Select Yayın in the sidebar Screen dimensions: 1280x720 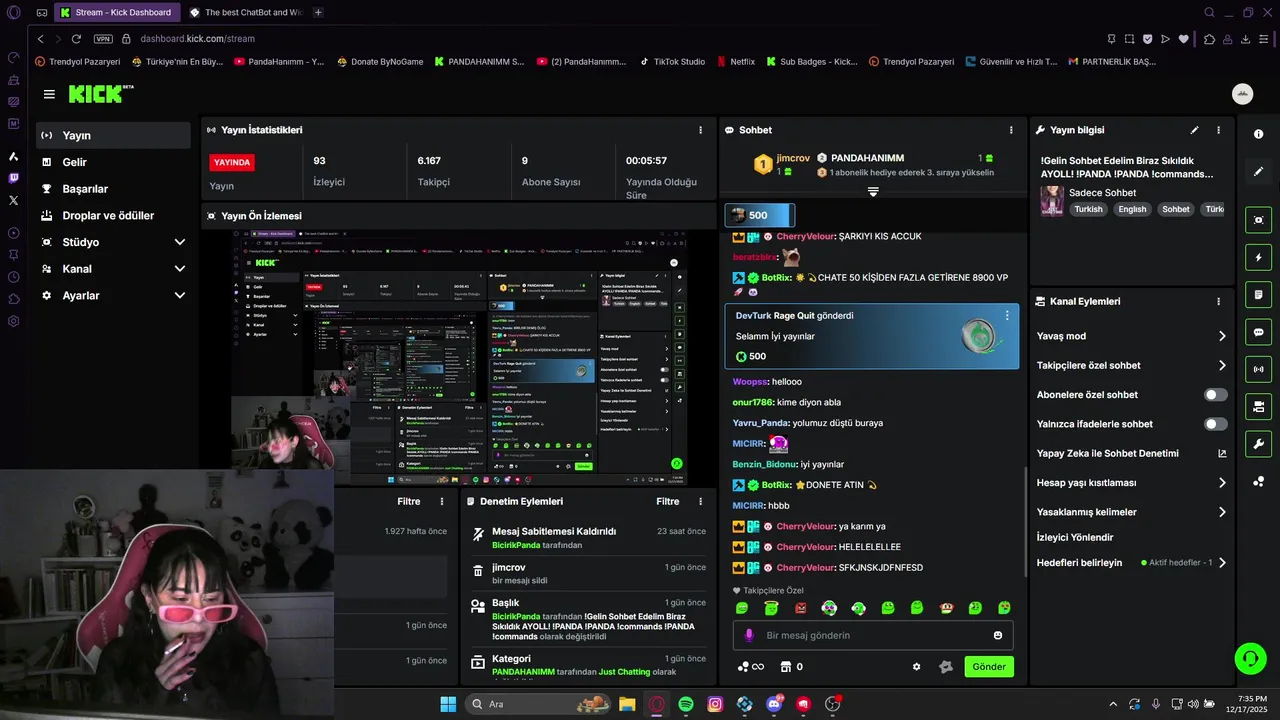click(x=113, y=135)
